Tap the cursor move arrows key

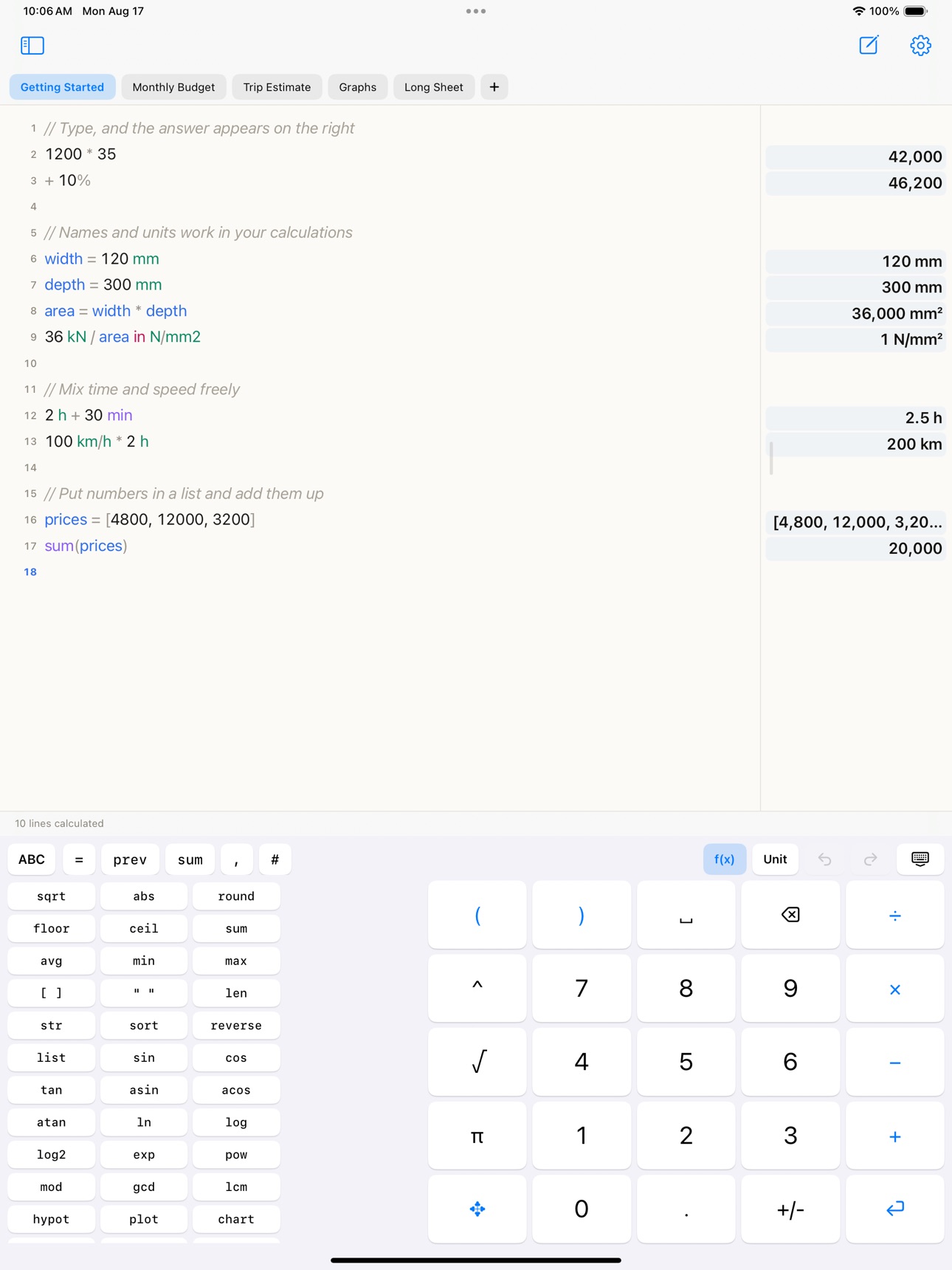tap(477, 1209)
